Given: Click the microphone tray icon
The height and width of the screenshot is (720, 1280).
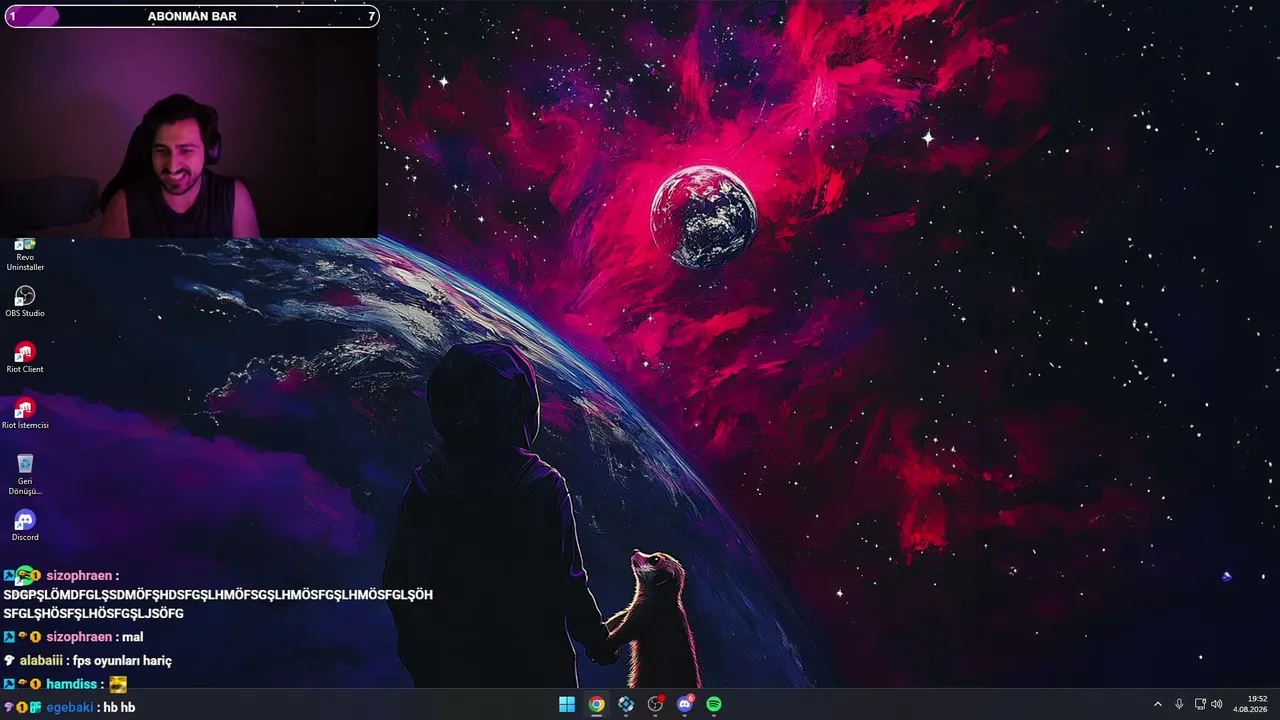Looking at the screenshot, I should click(1179, 704).
